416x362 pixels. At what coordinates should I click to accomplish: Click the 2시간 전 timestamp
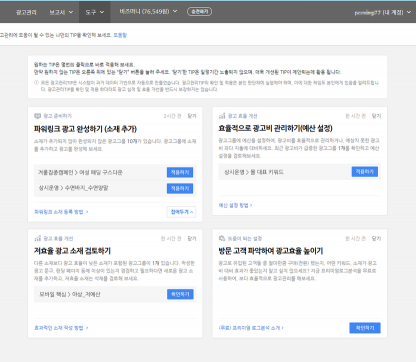172,116
